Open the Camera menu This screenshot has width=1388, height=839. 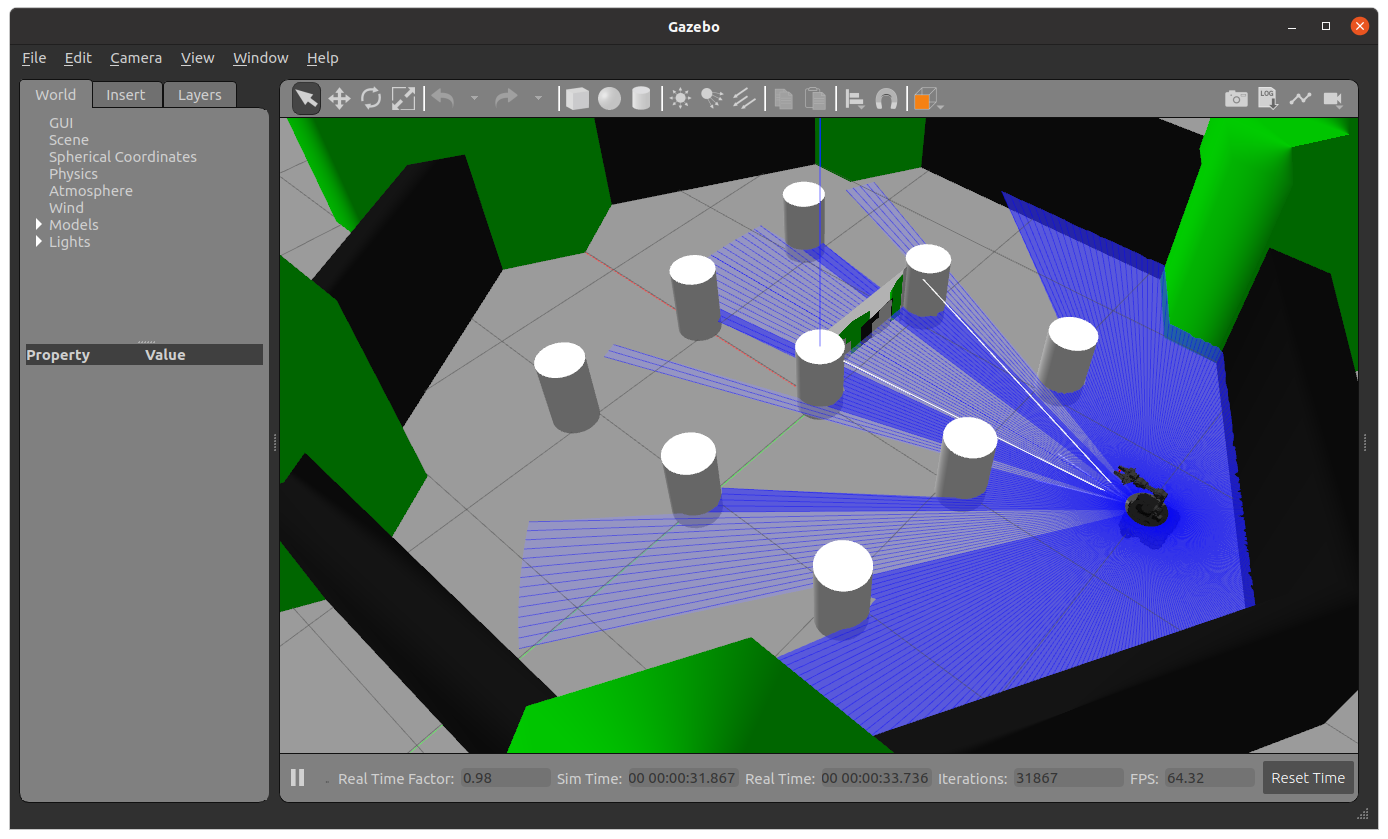136,58
